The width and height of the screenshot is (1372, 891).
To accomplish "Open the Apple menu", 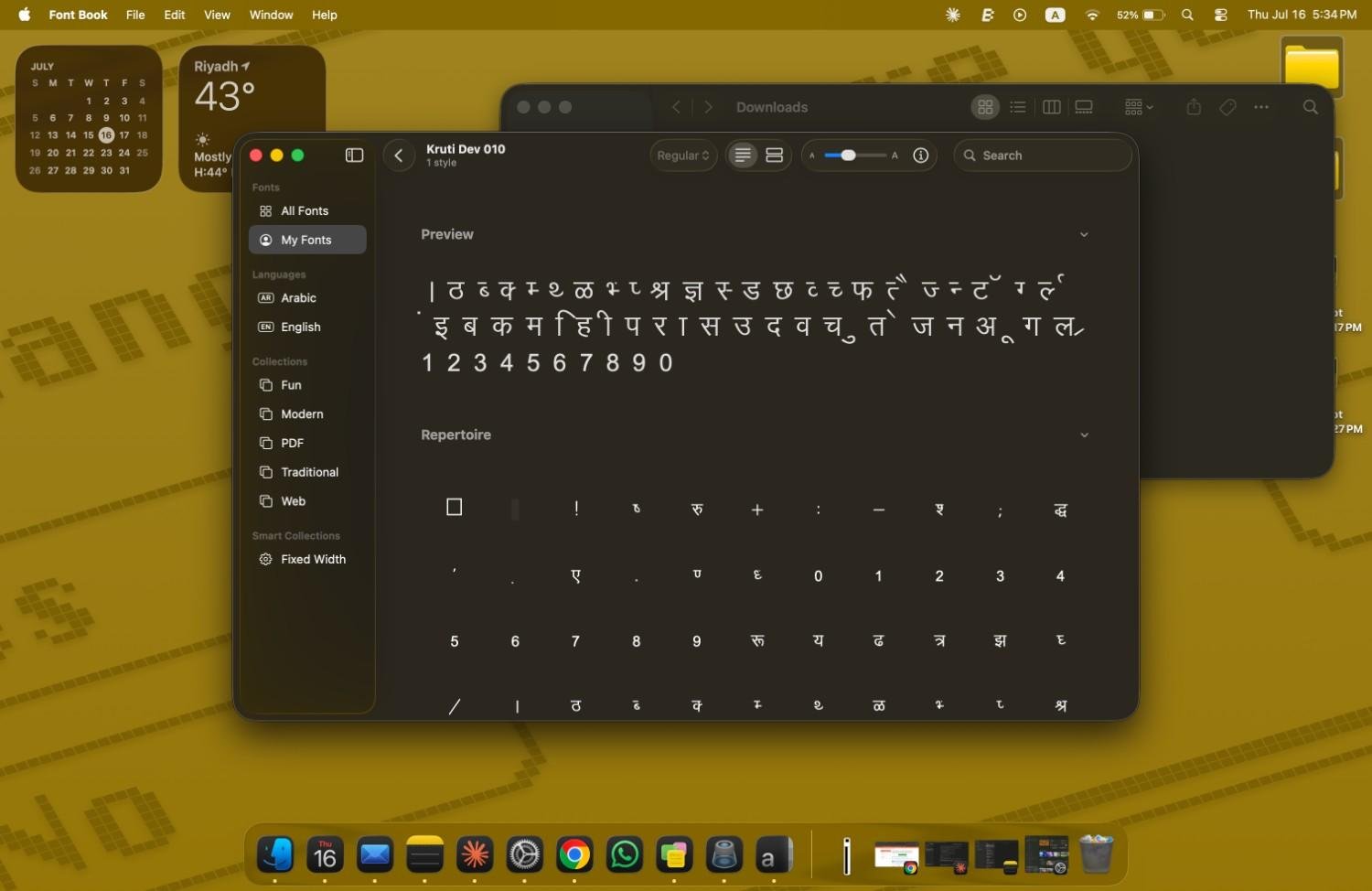I will (x=24, y=15).
